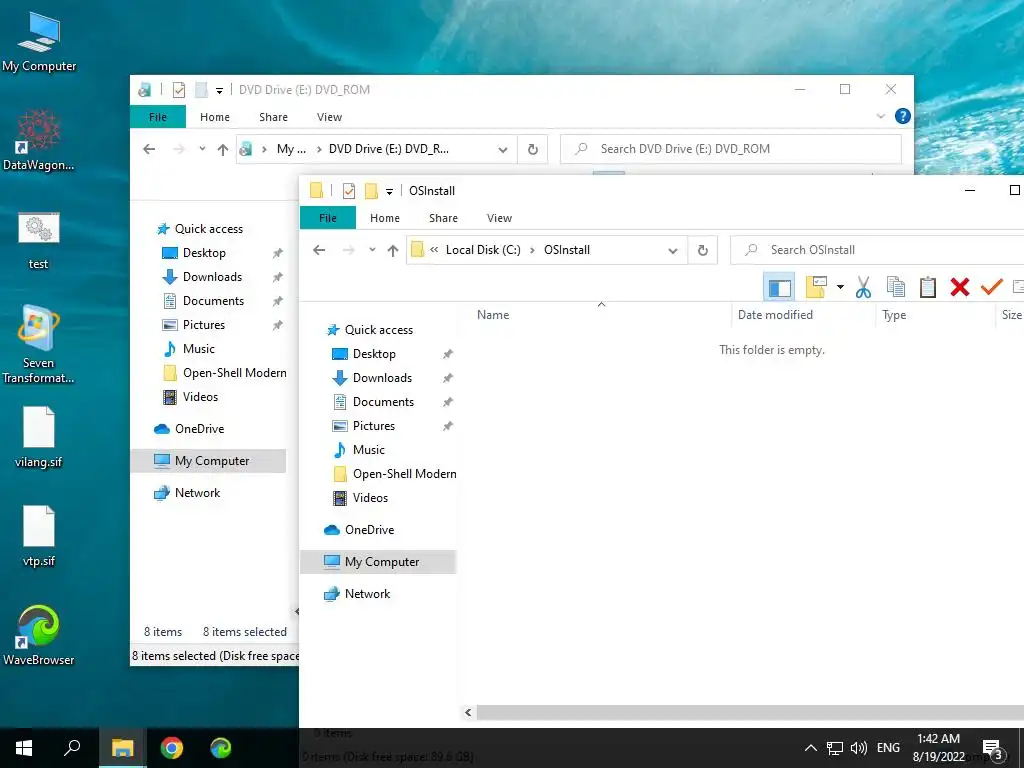This screenshot has width=1024, height=768.
Task: Select Documents in OSInstall navigation pane
Action: (383, 402)
